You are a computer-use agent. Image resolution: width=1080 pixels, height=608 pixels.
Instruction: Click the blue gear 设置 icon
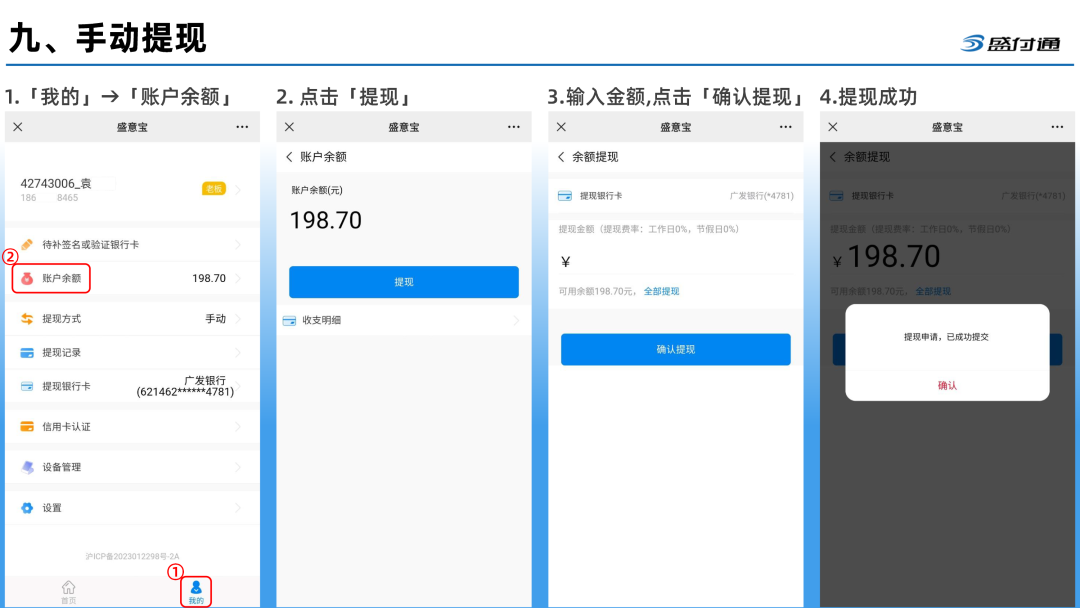coord(27,507)
